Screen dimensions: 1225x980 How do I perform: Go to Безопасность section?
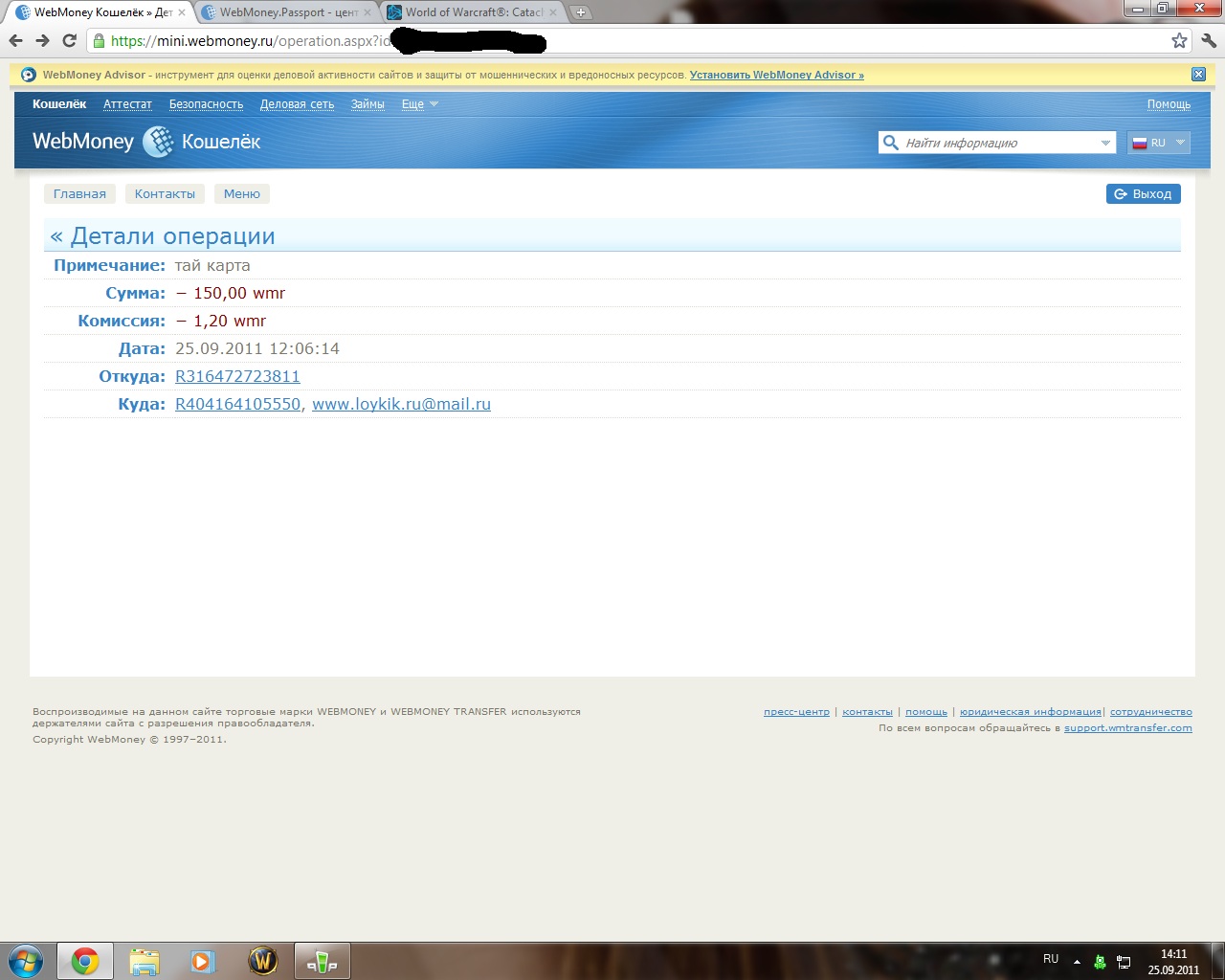pyautogui.click(x=207, y=104)
